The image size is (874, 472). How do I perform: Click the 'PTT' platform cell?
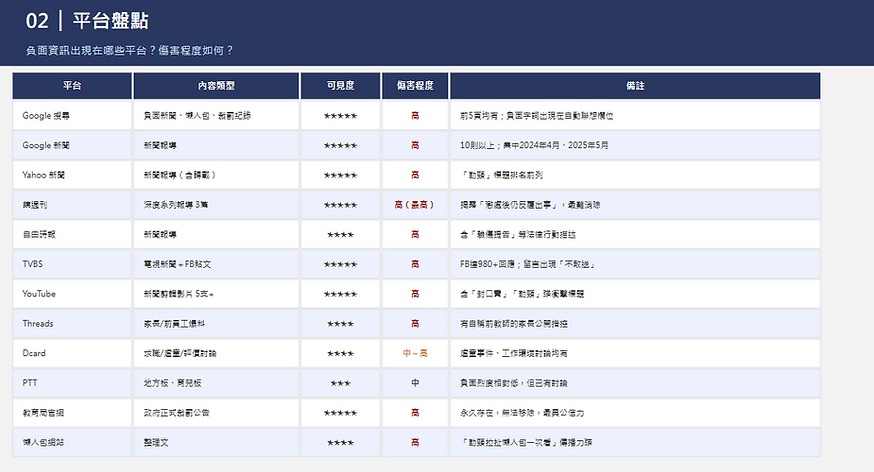click(x=72, y=383)
